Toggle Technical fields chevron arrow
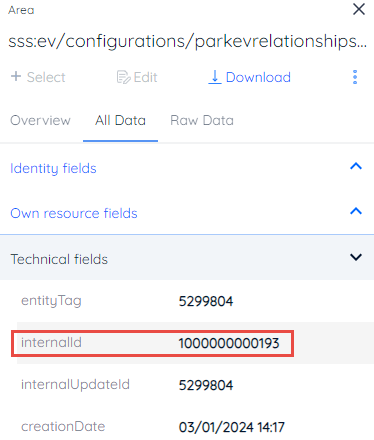The width and height of the screenshot is (374, 440). coord(356,257)
